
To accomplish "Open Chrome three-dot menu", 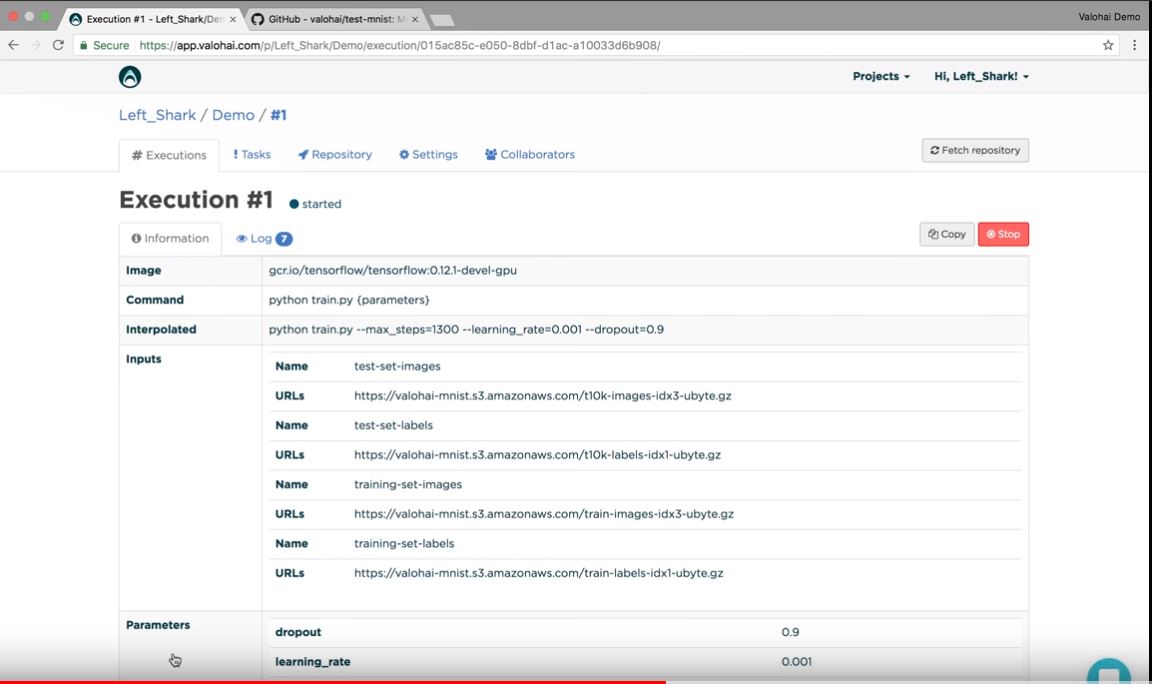I will (x=1134, y=45).
